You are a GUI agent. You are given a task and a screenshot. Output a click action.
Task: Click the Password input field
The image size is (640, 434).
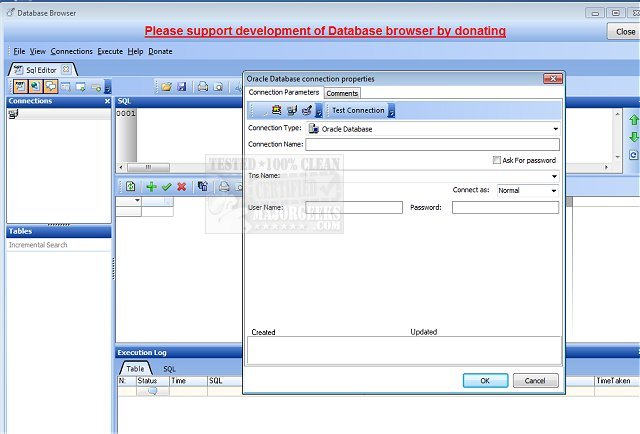tap(505, 207)
